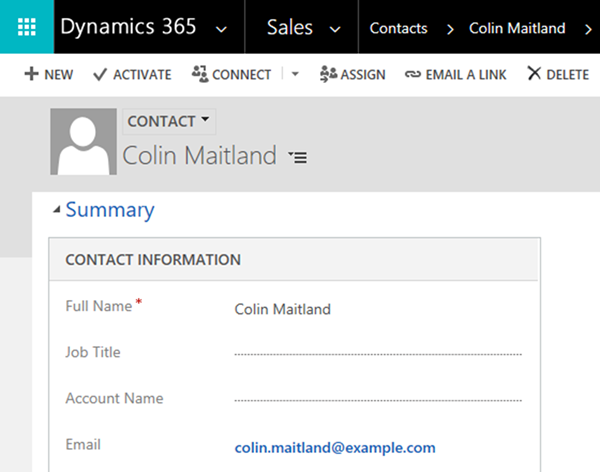600x472 pixels.
Task: Click the EMAIL A LINK chain icon
Action: click(x=412, y=75)
